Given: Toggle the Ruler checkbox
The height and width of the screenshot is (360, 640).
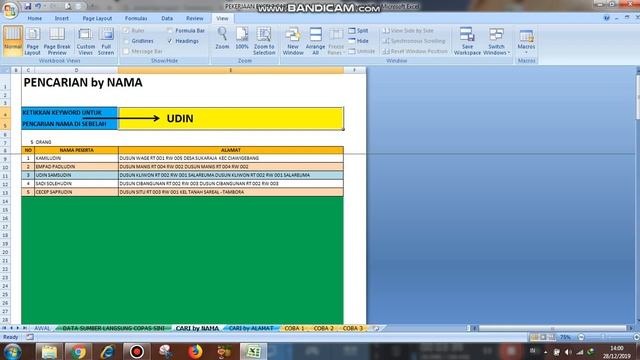Looking at the screenshot, I should [x=126, y=31].
